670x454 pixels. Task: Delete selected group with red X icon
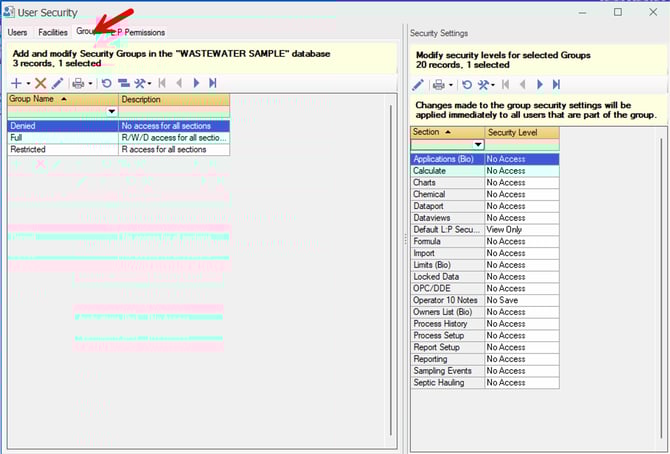pos(41,83)
